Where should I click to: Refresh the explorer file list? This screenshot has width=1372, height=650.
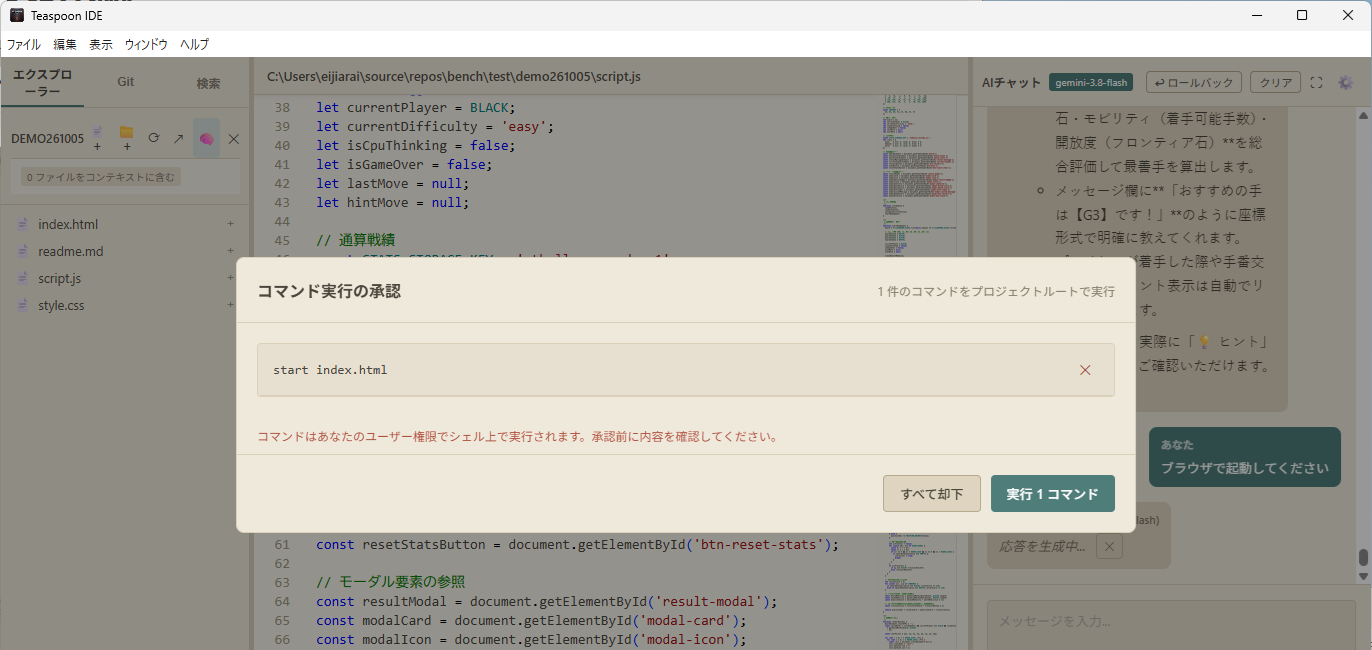(153, 138)
